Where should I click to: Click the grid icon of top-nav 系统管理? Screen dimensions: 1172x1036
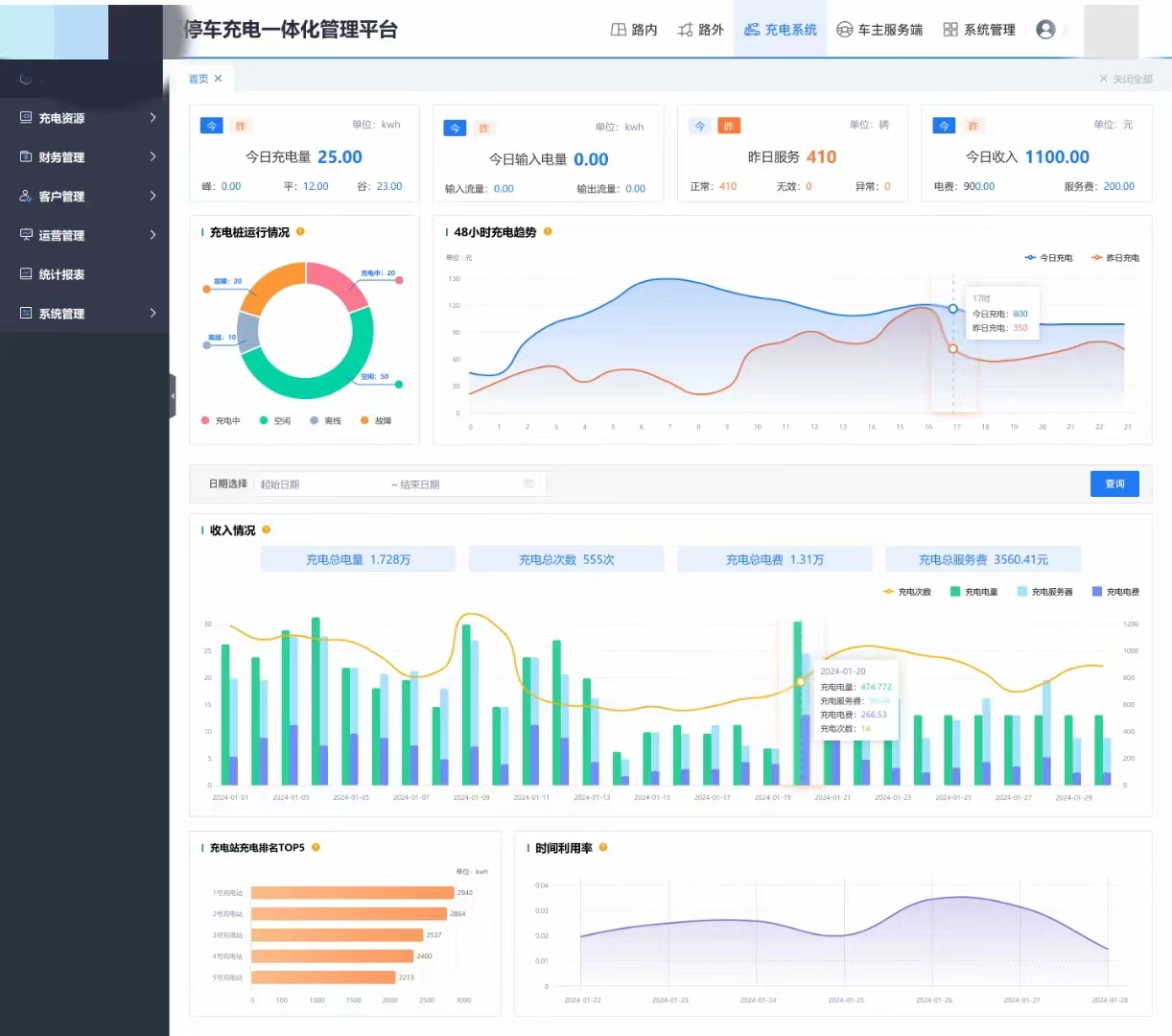point(950,30)
